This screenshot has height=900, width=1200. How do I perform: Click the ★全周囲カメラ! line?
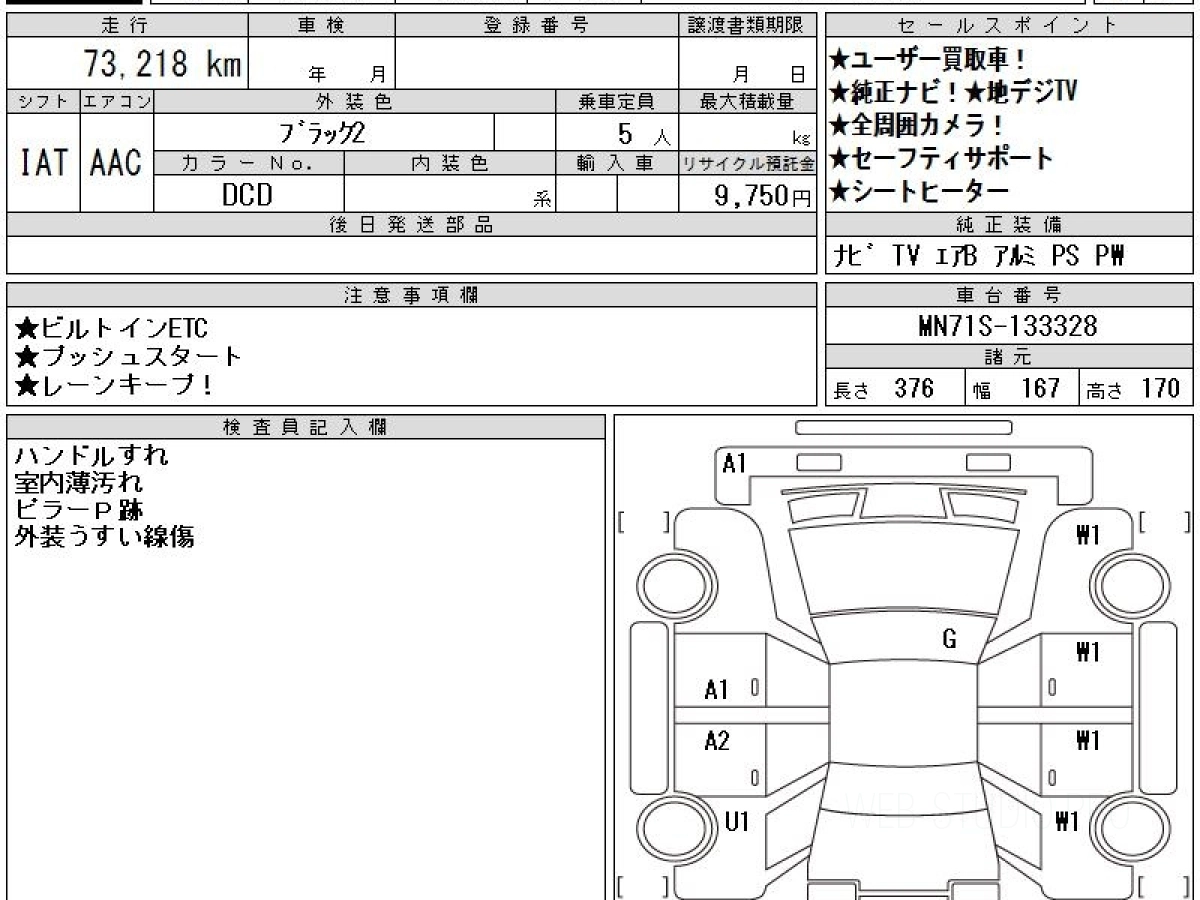[x=916, y=125]
